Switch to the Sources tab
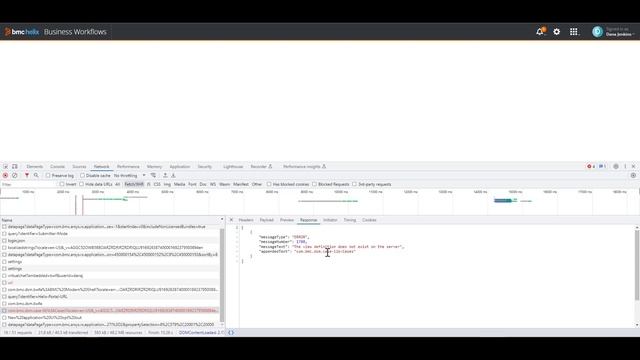This screenshot has width=640, height=360. pos(79,167)
